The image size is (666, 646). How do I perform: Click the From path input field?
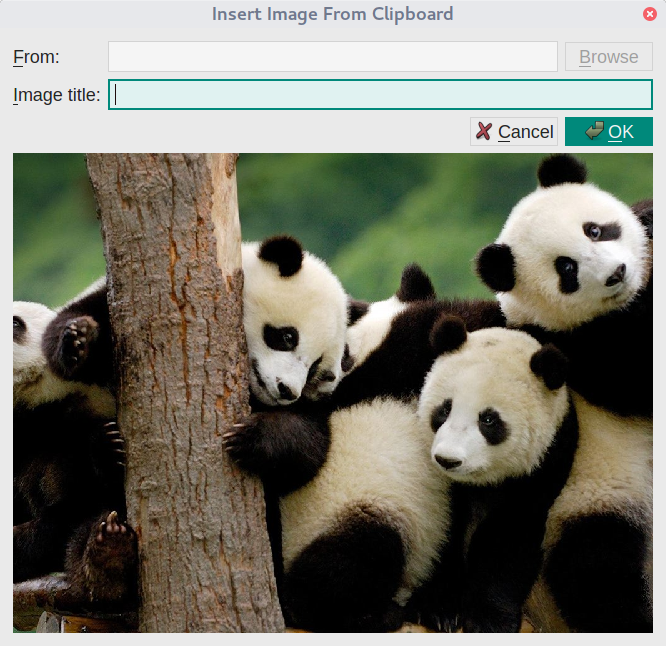point(333,56)
